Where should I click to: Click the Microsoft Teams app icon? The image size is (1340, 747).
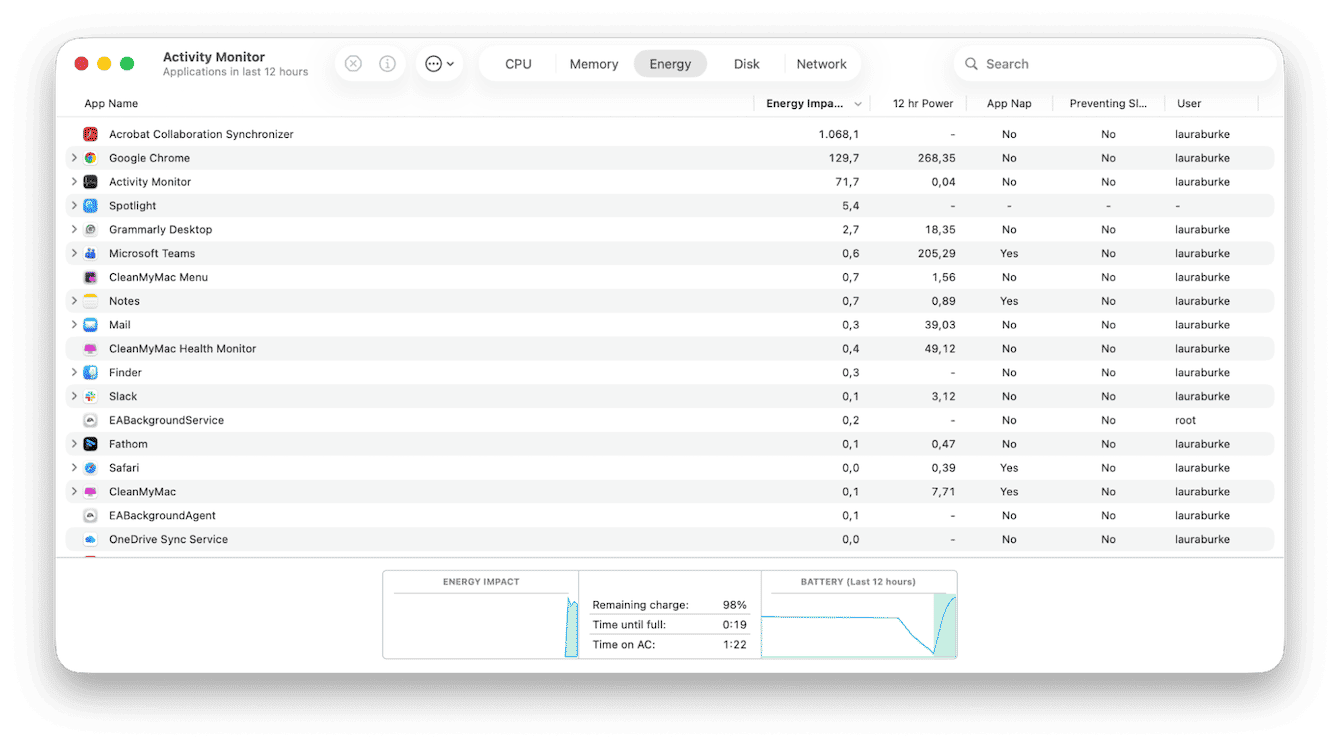click(x=90, y=253)
